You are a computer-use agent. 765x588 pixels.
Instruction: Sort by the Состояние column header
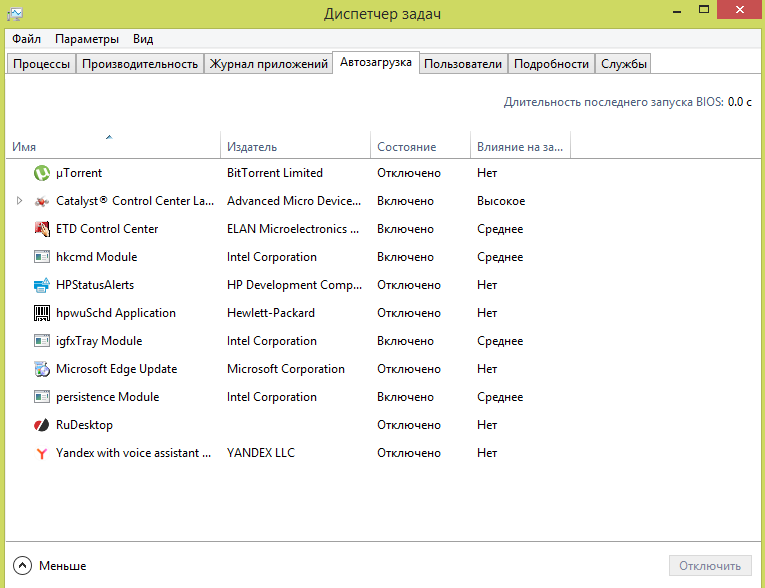point(421,145)
